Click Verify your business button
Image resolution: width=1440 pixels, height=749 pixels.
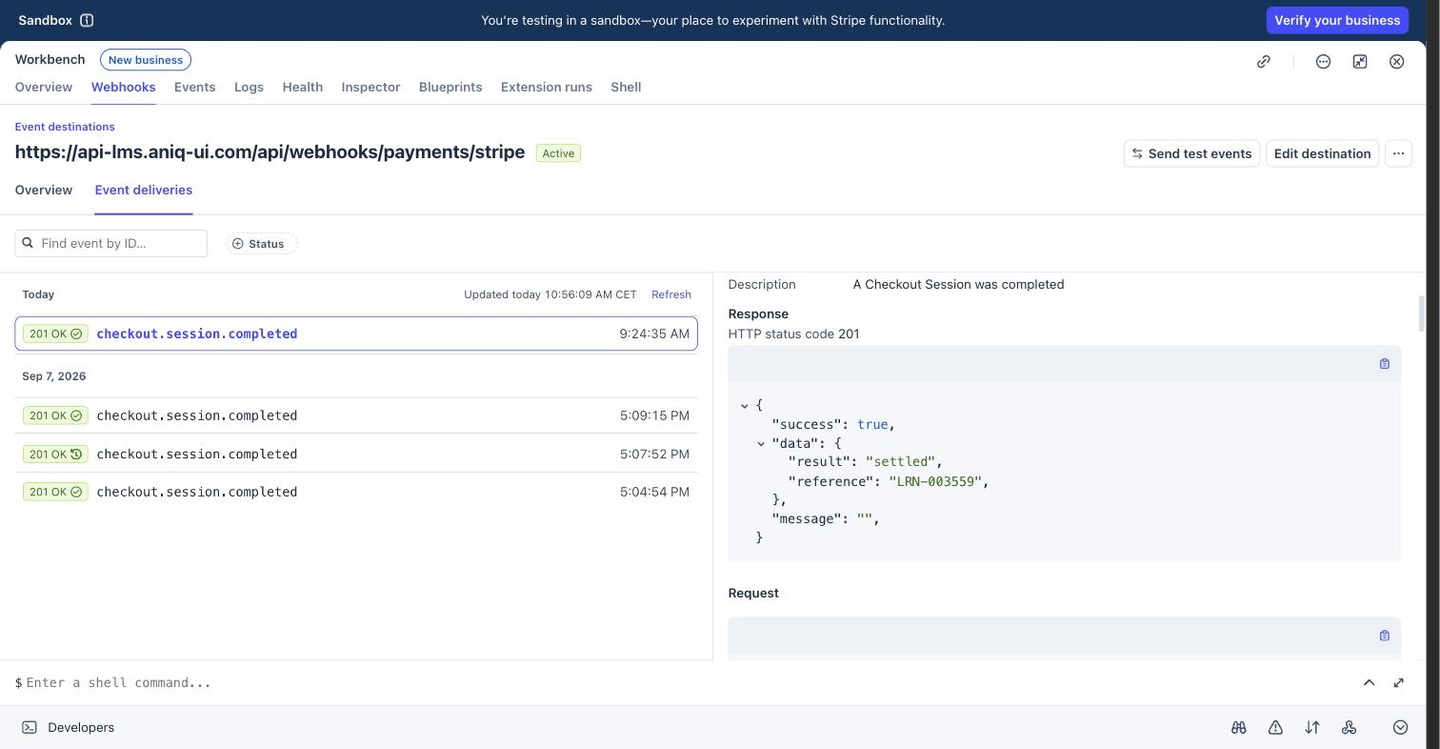tap(1337, 20)
